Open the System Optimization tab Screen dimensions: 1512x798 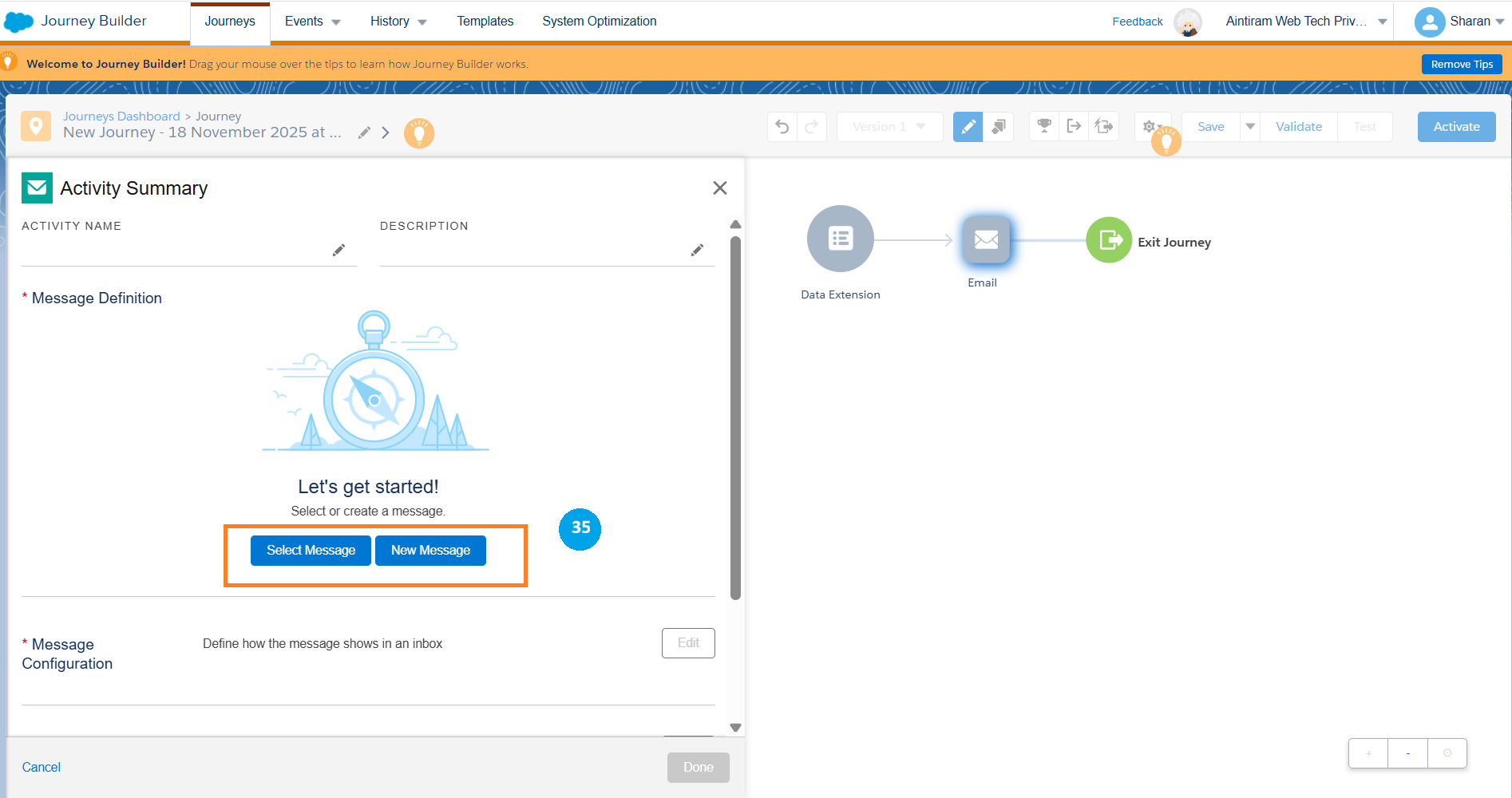pos(599,22)
